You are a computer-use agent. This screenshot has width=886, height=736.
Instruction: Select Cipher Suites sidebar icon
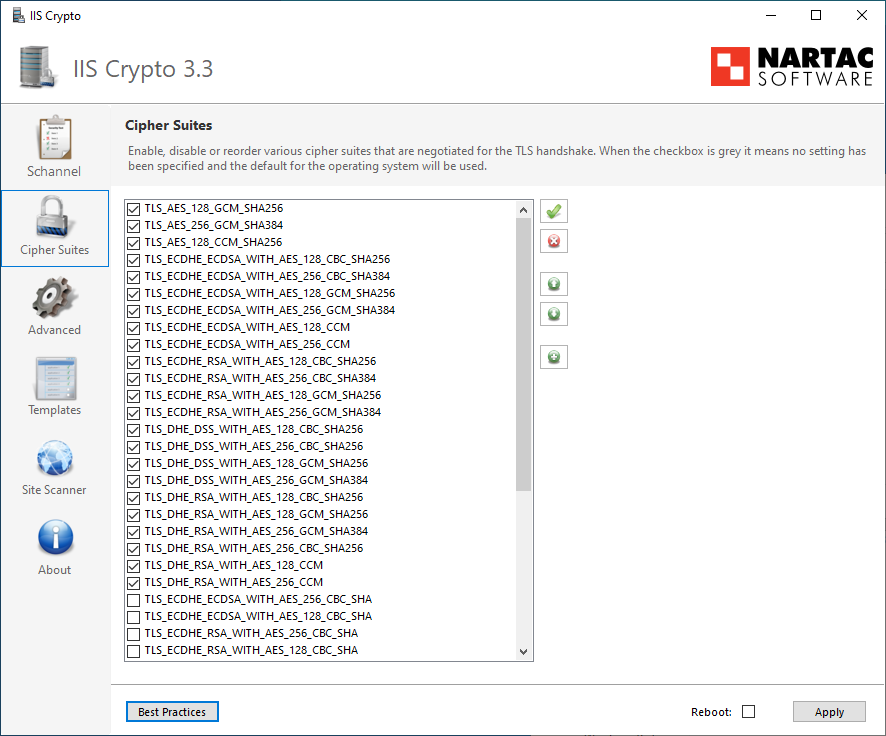55,228
